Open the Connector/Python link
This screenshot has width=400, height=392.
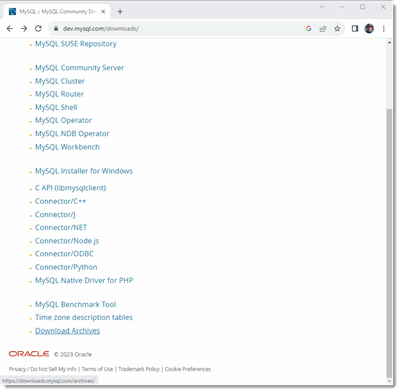[66, 268]
